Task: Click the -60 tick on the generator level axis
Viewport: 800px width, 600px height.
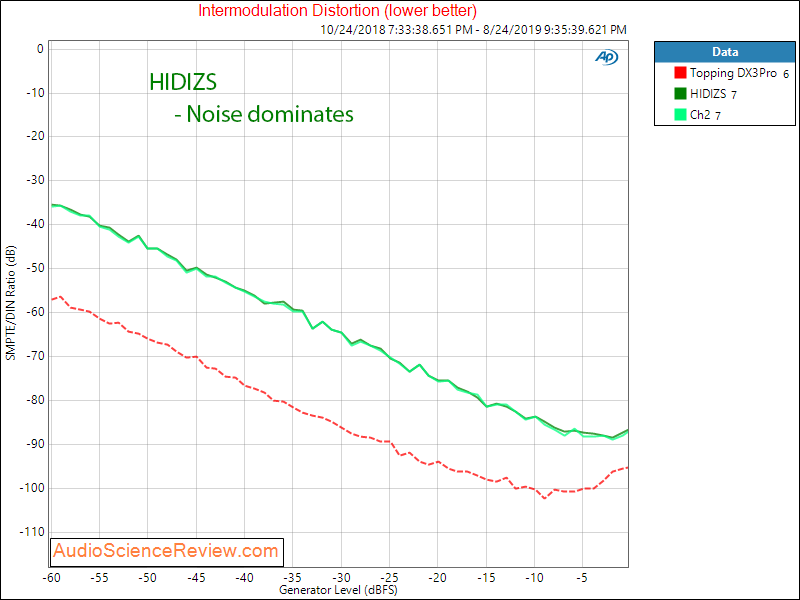Action: pyautogui.click(x=51, y=578)
